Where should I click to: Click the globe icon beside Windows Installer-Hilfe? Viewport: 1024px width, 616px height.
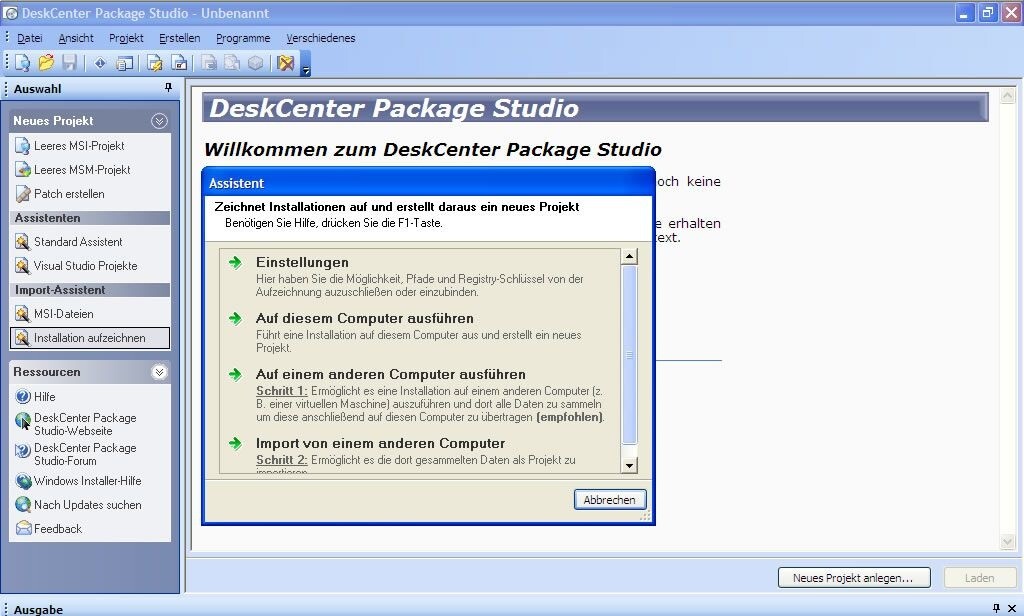(x=23, y=481)
